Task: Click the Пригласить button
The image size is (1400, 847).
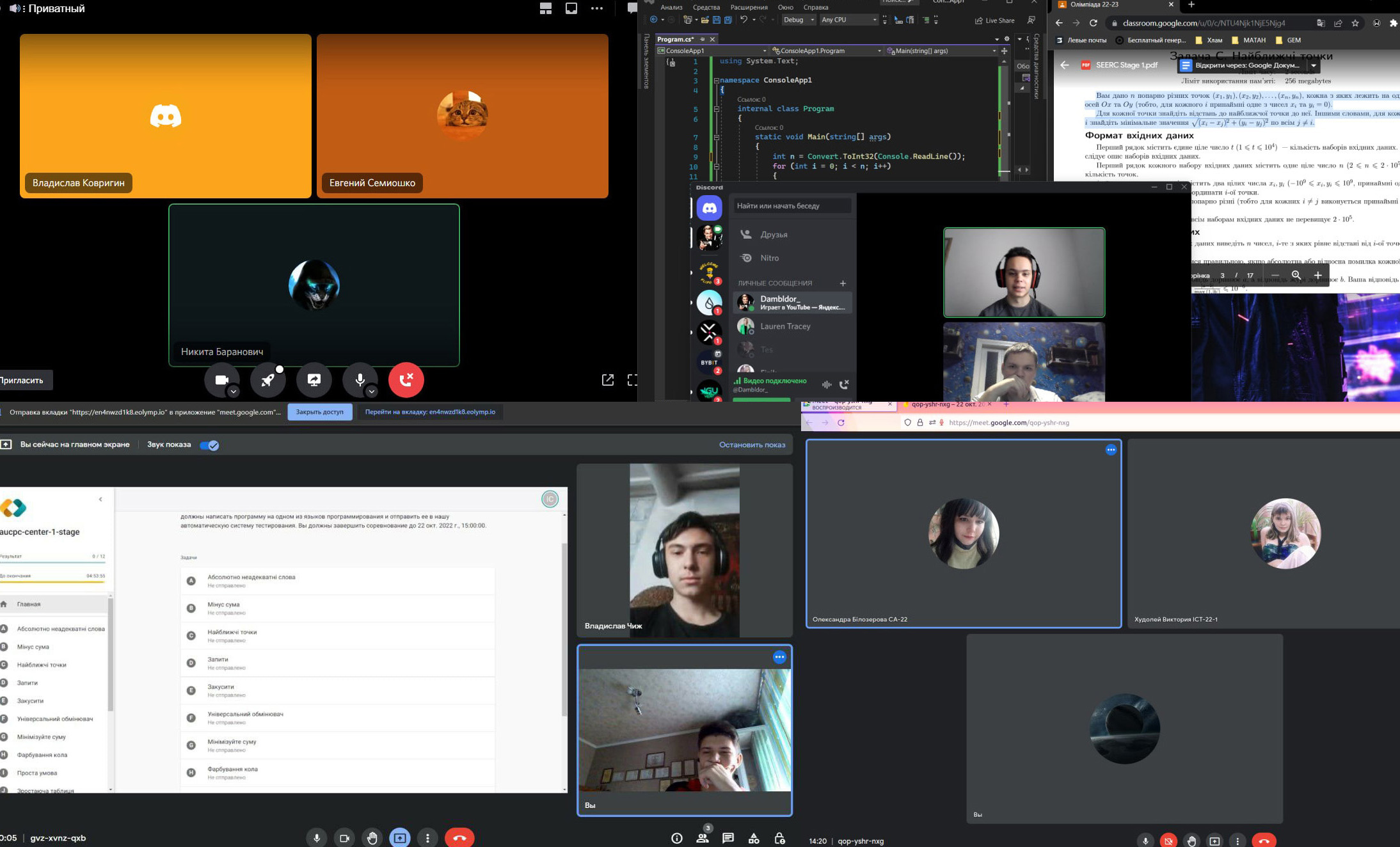Action: [23, 380]
